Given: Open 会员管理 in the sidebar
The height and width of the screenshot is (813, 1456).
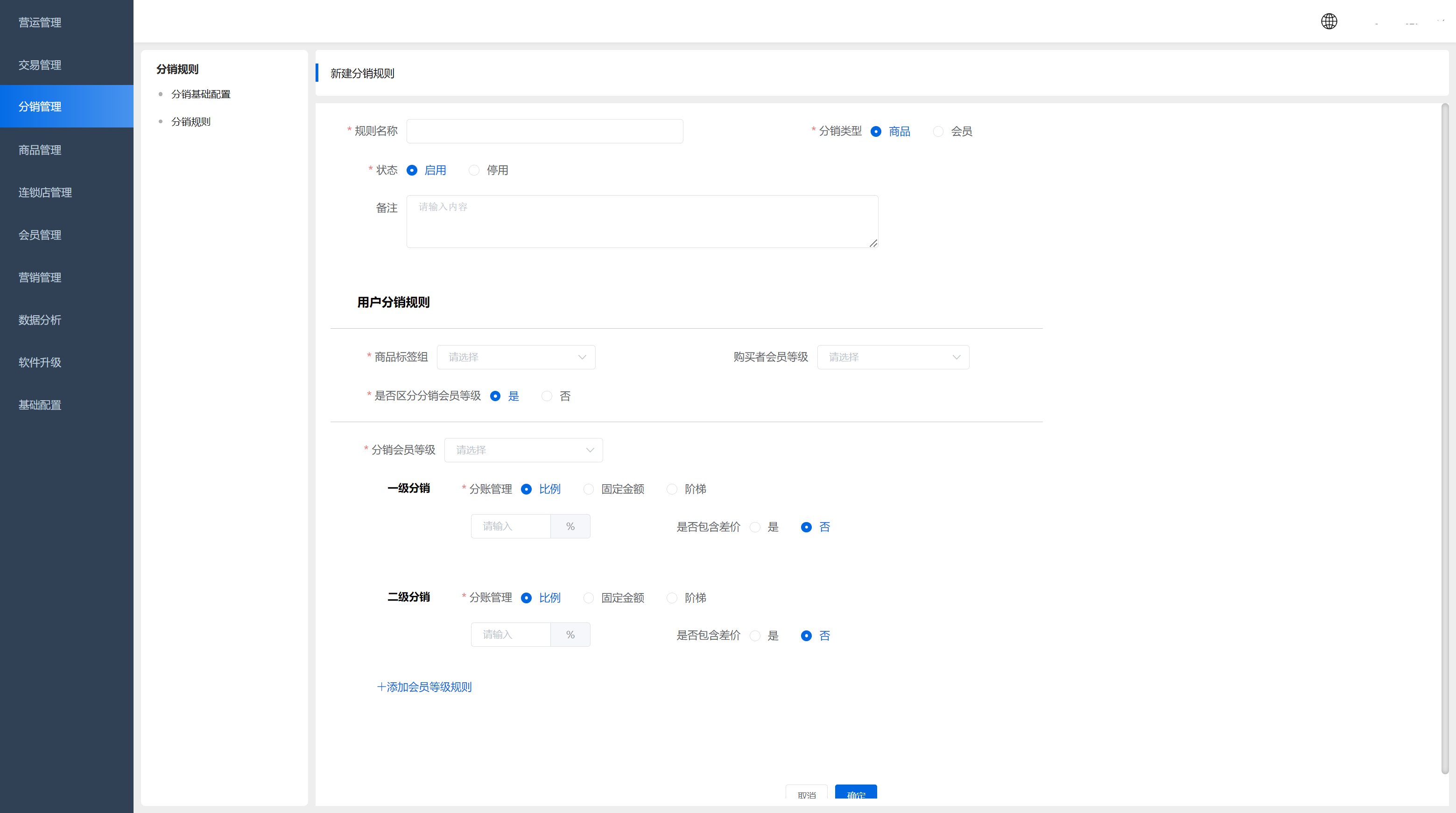Looking at the screenshot, I should [x=67, y=234].
